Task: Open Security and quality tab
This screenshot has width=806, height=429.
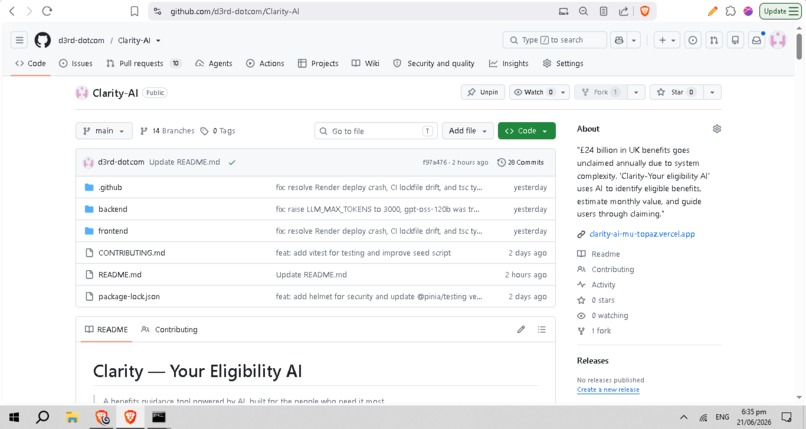Action: 434,64
